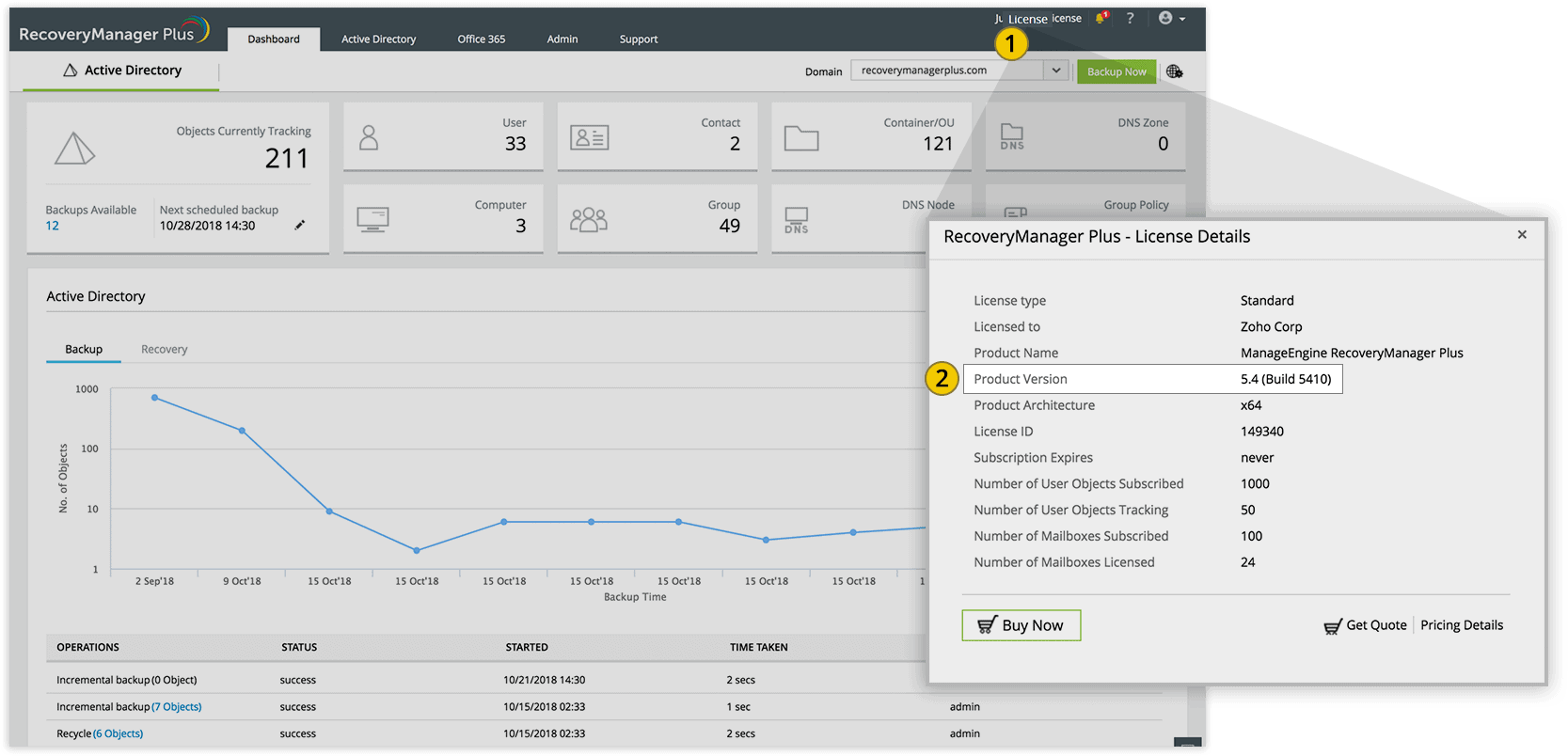The width and height of the screenshot is (1568, 756).
Task: Switch to the Recovery chart tab
Action: click(x=165, y=349)
